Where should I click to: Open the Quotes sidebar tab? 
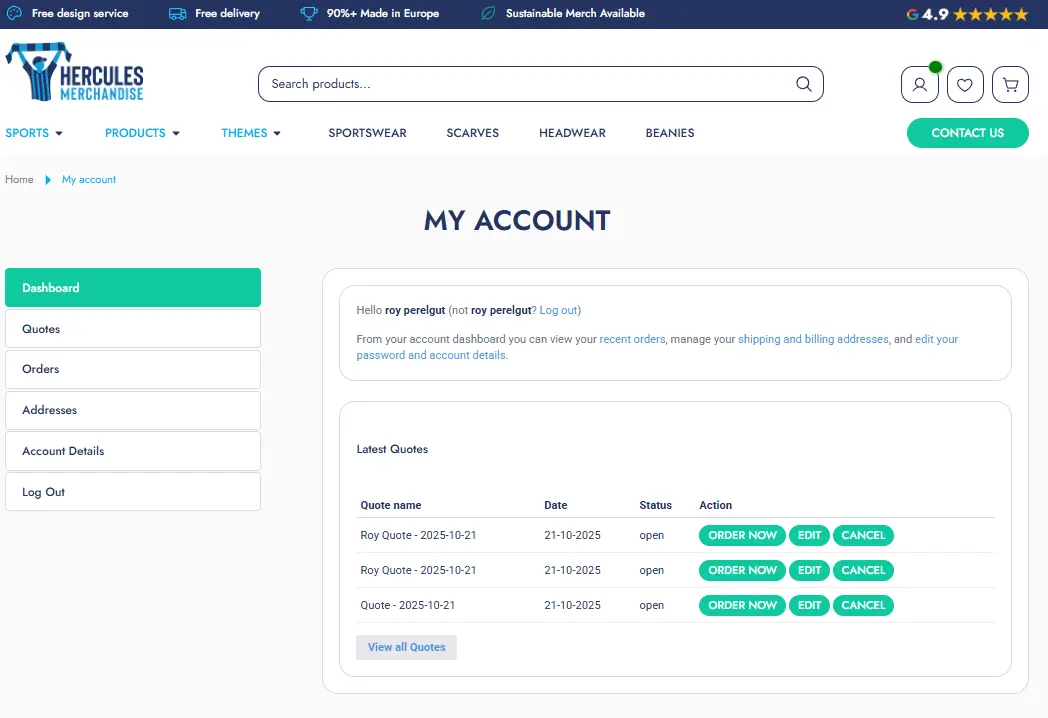tap(133, 329)
